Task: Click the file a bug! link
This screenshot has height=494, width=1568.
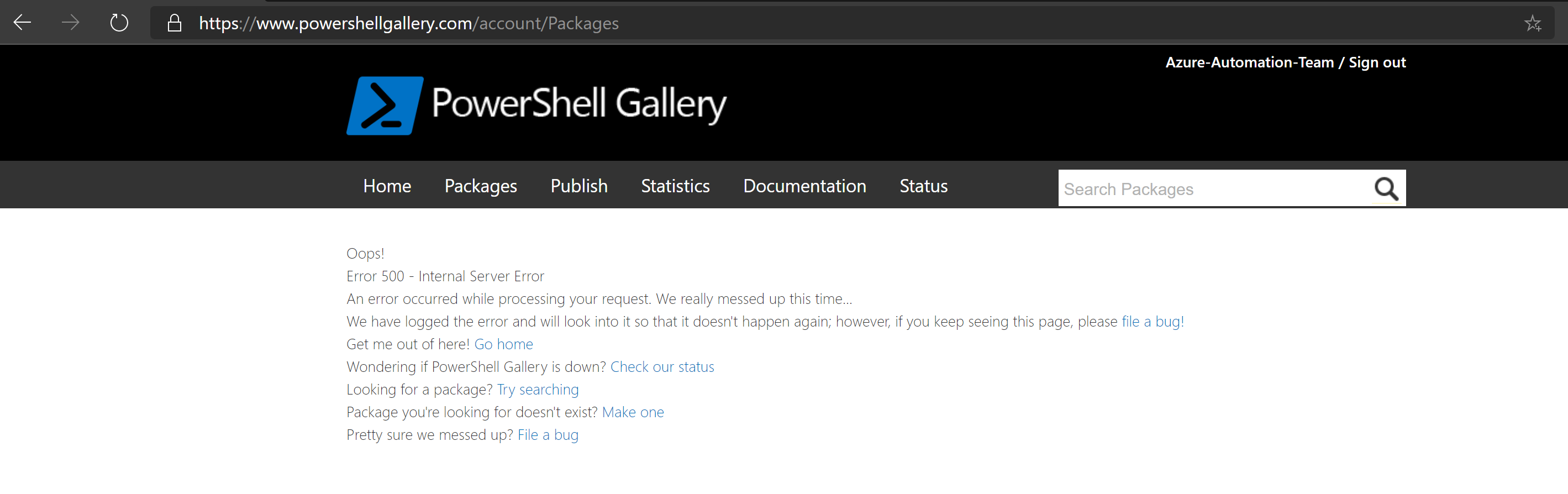Action: click(1151, 322)
